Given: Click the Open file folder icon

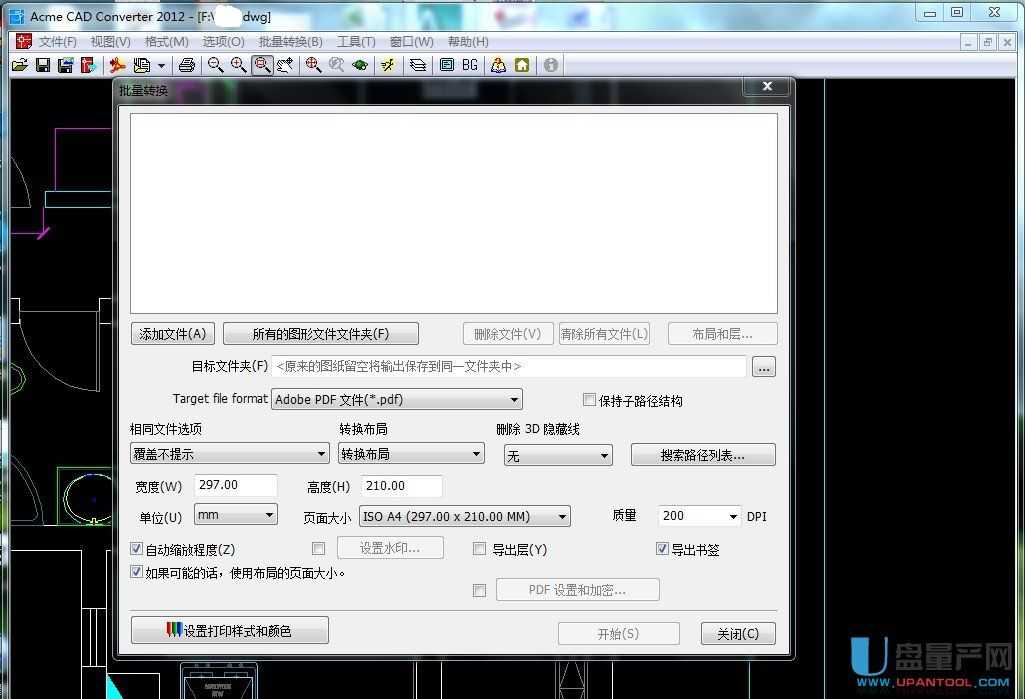Looking at the screenshot, I should pos(19,65).
